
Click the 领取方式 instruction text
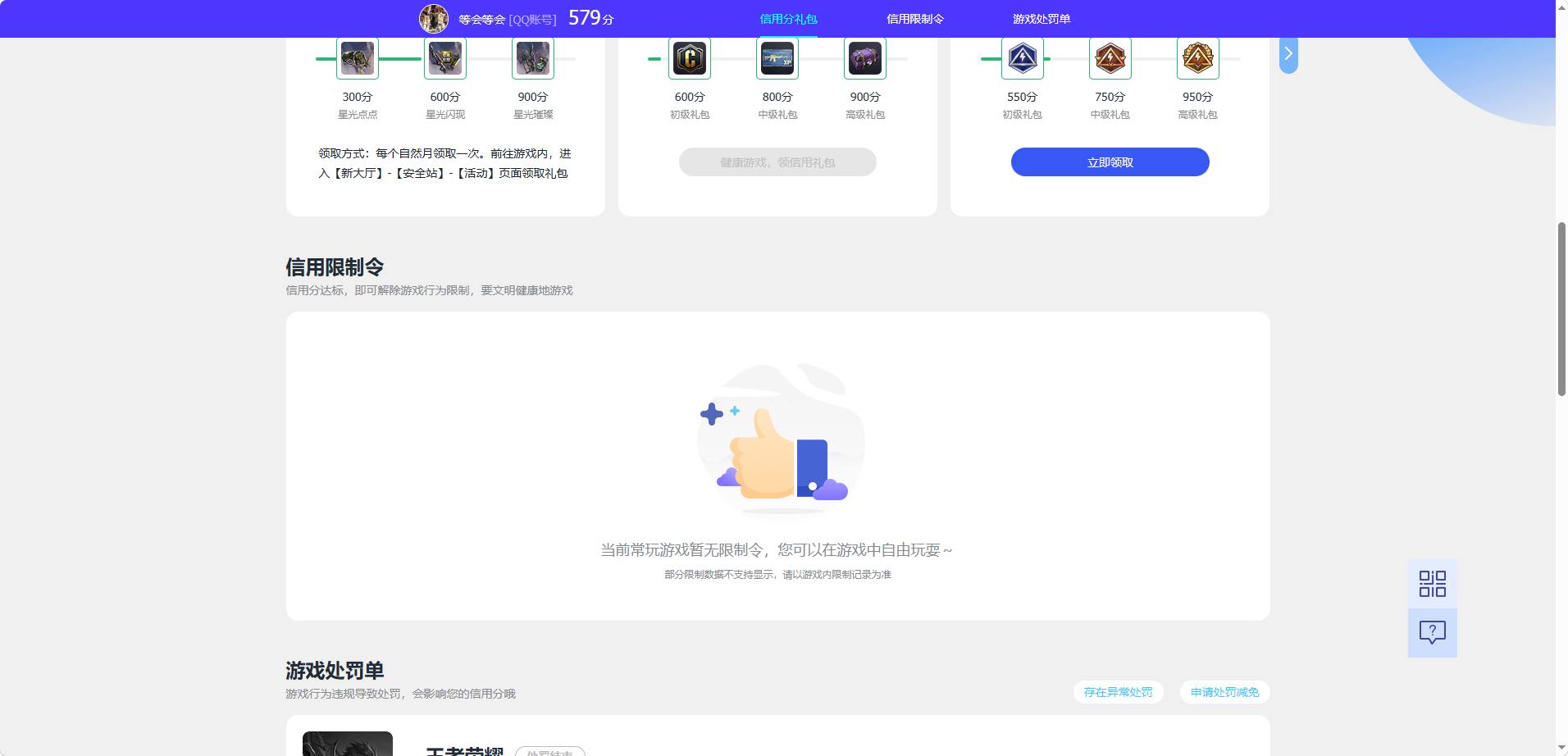(444, 163)
